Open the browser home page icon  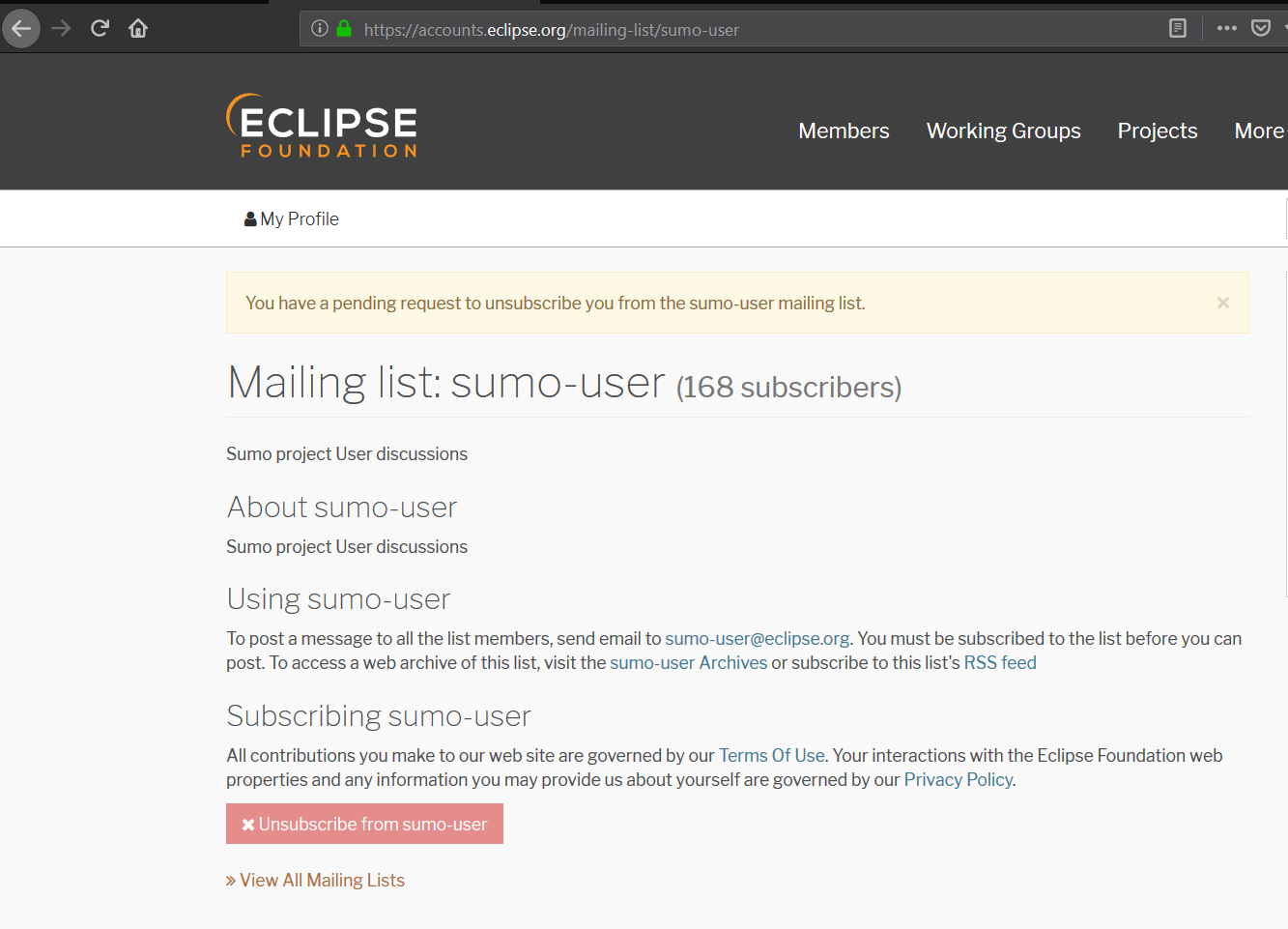click(138, 28)
